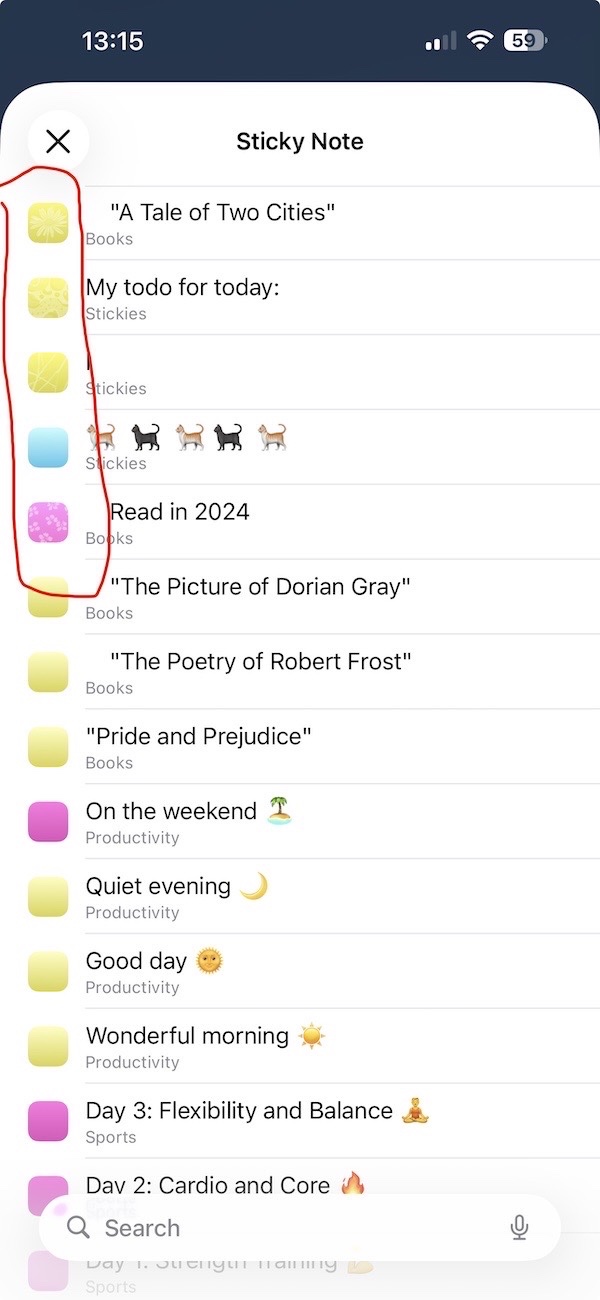Tap the pink blossom icon for "Read in 2024"

click(x=48, y=523)
